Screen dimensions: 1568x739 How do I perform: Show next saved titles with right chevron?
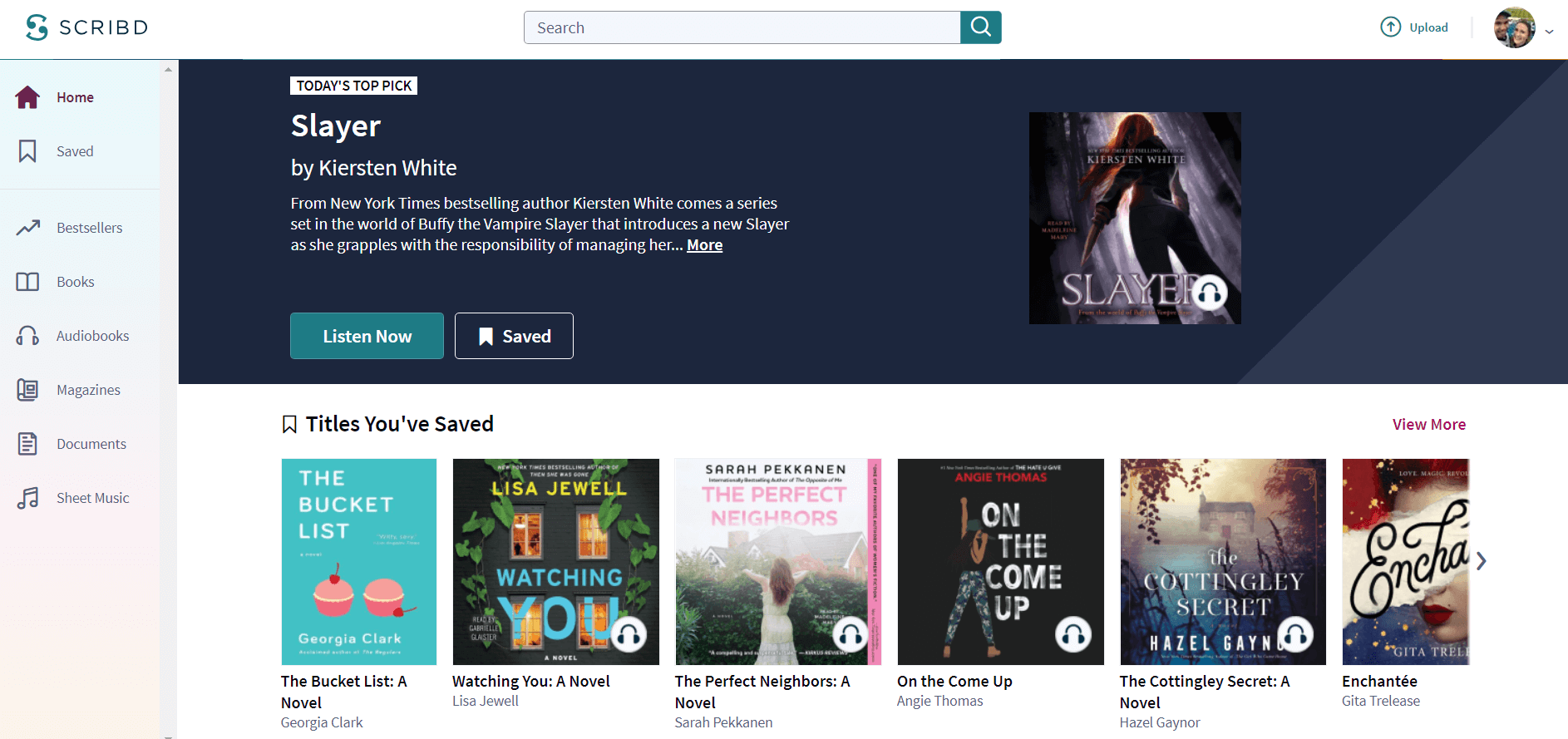coord(1482,561)
